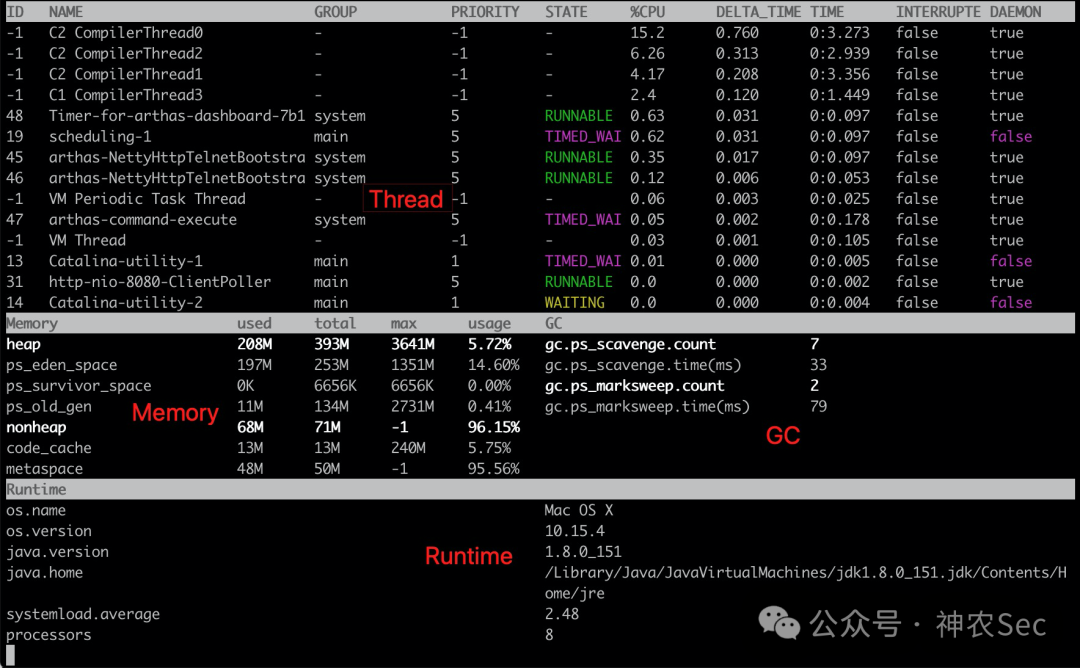
Task: Click the metaspace usage 95.56%
Action: (x=494, y=469)
